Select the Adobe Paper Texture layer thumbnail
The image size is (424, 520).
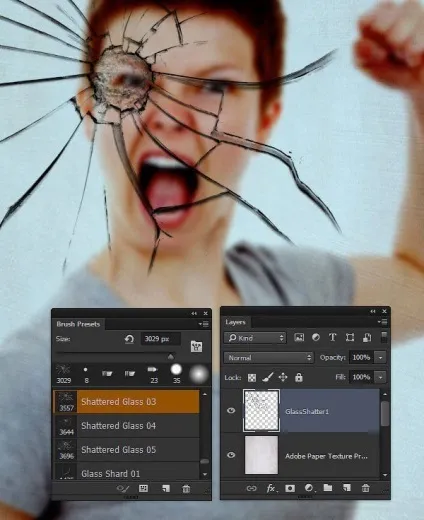coord(261,455)
